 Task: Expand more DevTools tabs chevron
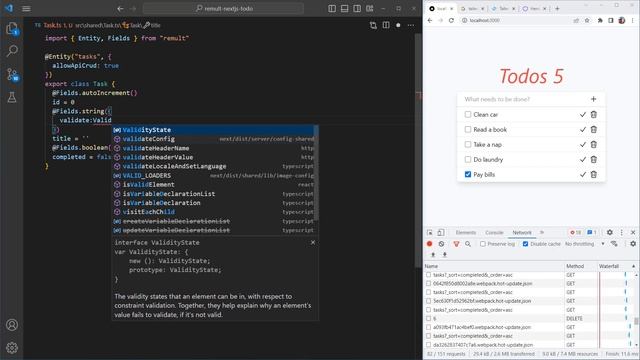[542, 232]
